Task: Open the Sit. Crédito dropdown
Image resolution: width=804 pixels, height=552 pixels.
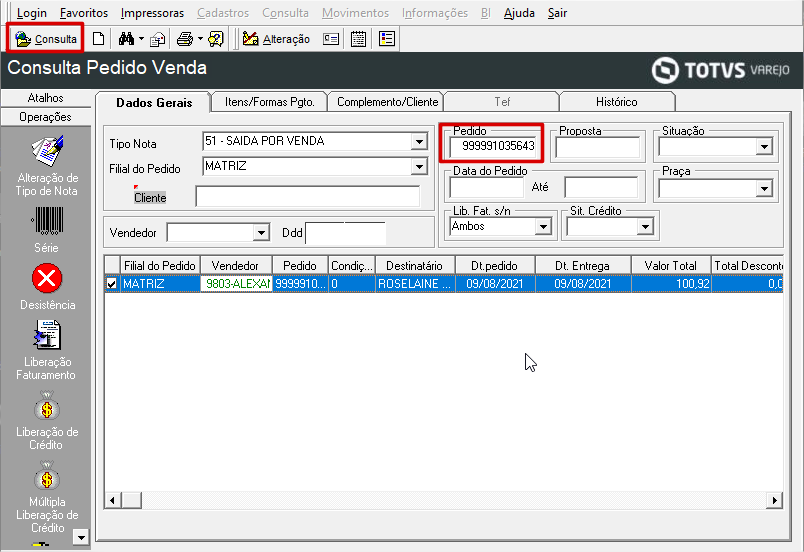Action: click(645, 227)
